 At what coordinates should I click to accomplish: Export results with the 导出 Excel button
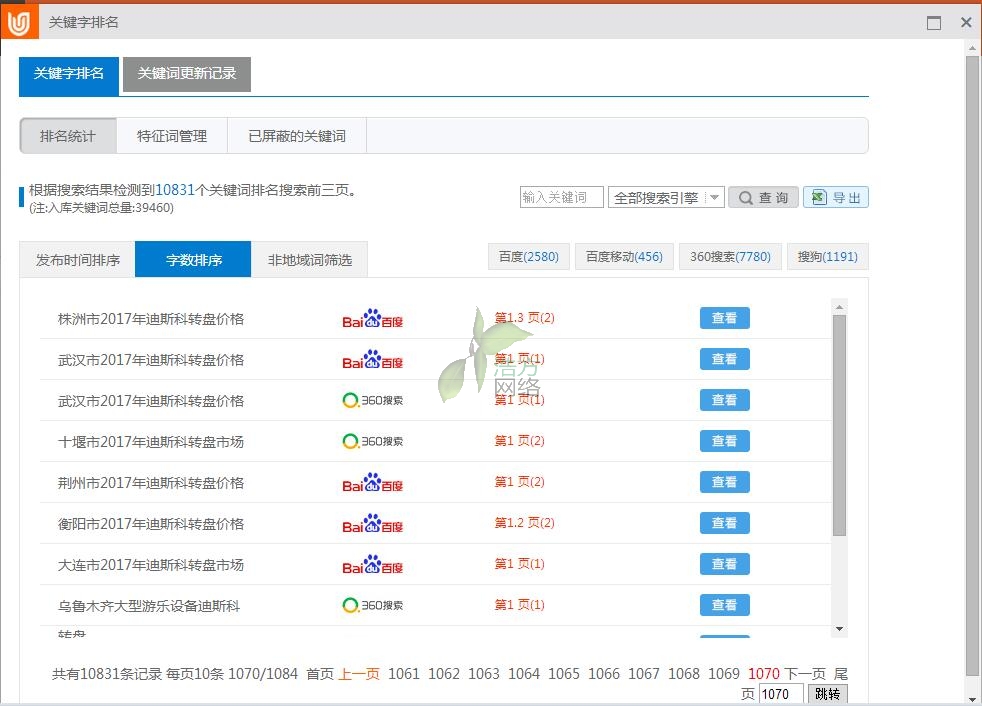(835, 198)
